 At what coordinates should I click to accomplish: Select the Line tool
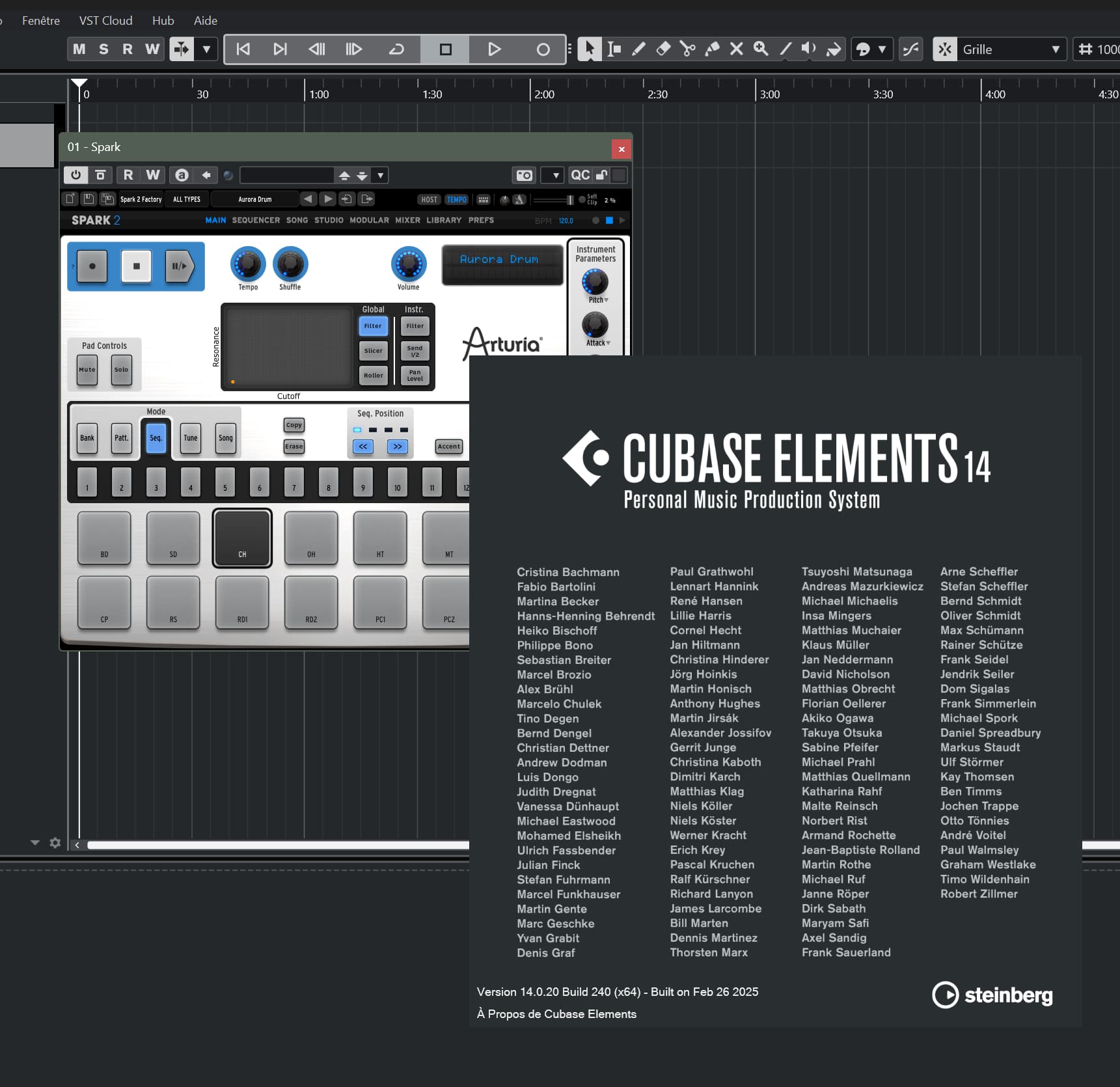pos(785,49)
